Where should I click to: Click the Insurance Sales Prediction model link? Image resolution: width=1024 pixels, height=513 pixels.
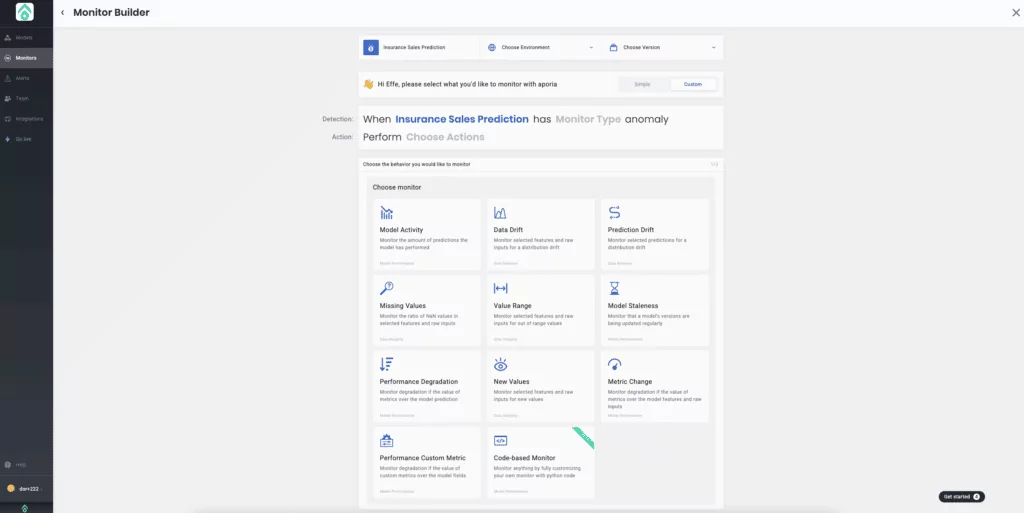click(x=462, y=119)
